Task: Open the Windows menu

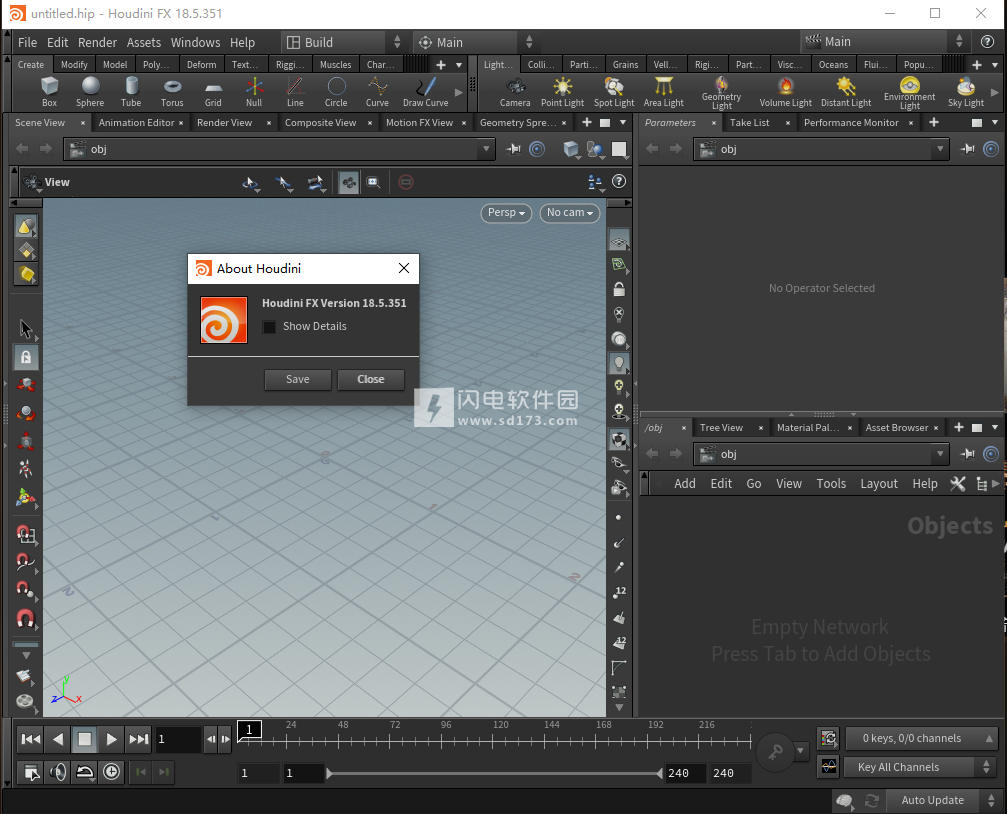Action: pyautogui.click(x=195, y=42)
